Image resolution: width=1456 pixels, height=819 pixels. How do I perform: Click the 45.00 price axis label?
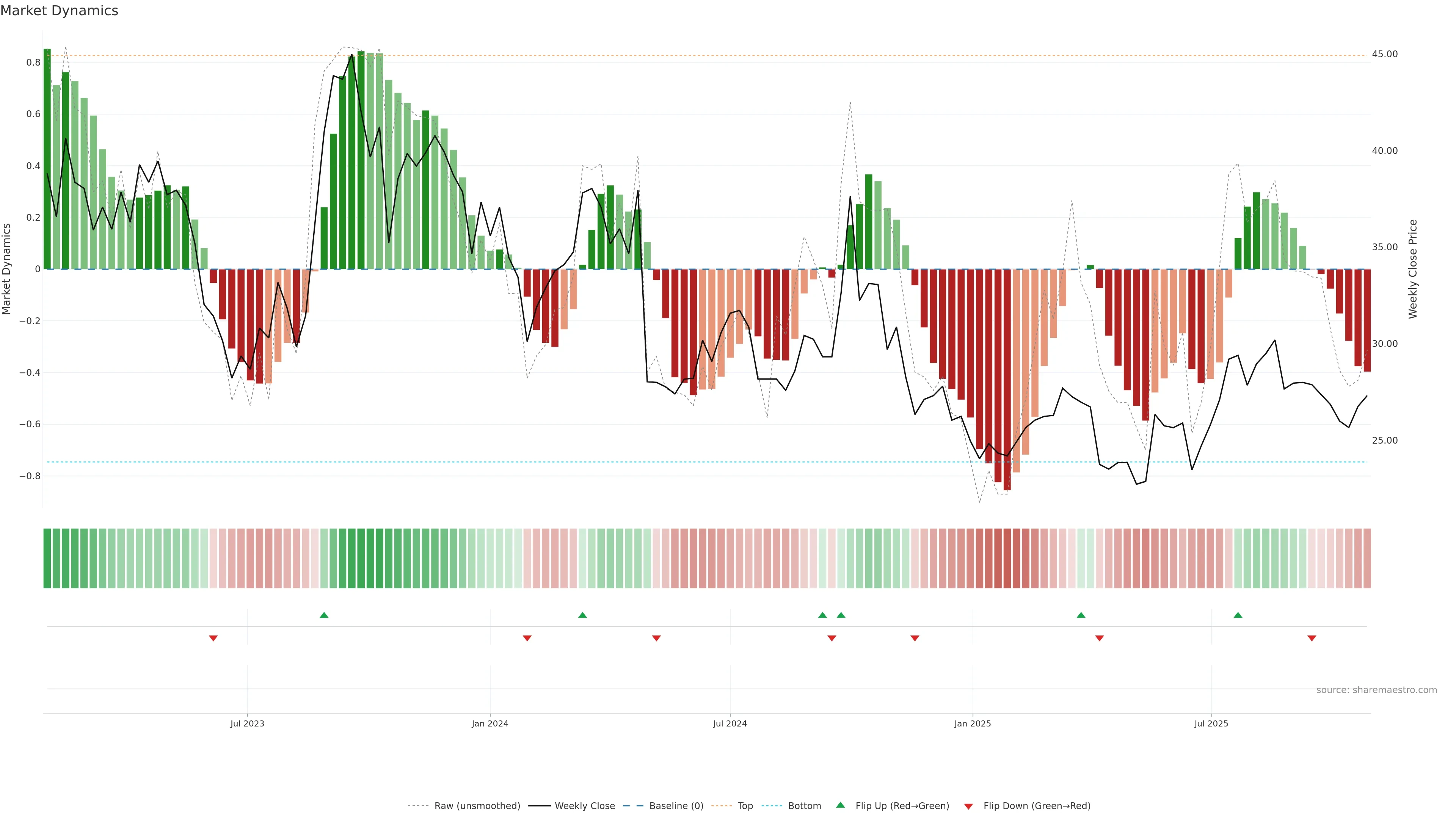point(1384,54)
